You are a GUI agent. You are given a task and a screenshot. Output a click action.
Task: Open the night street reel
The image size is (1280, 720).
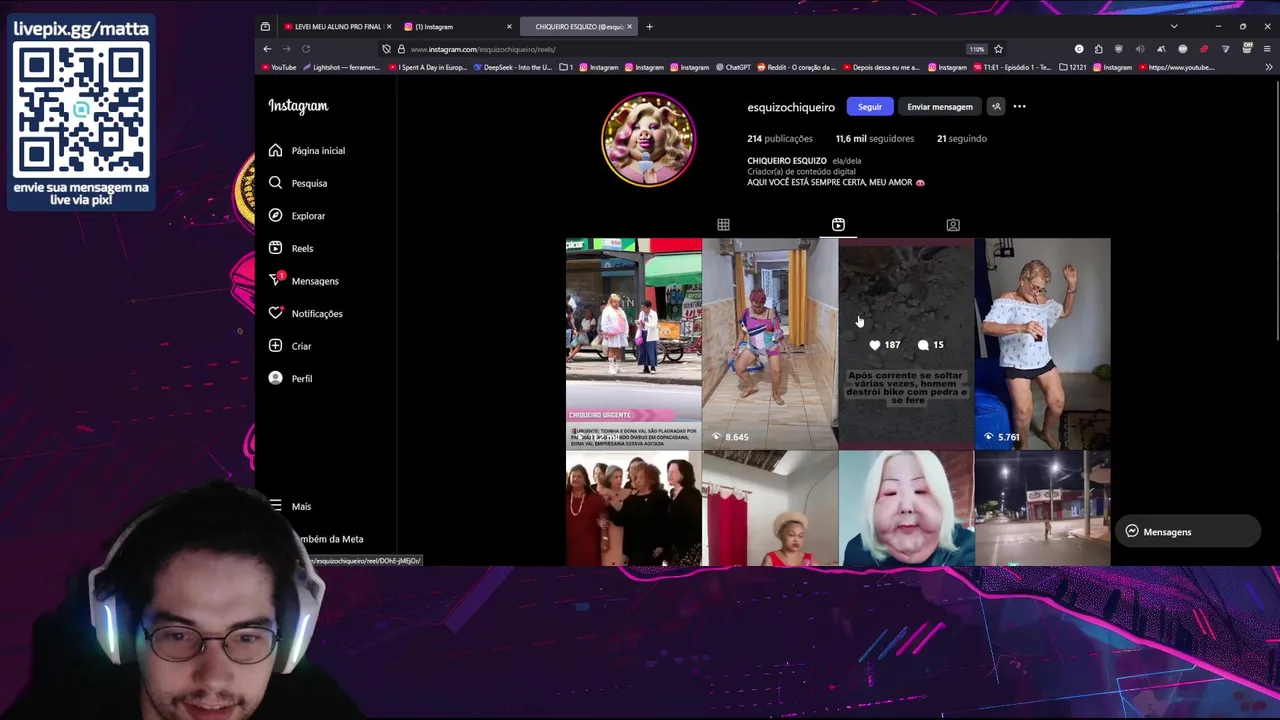coord(1042,508)
